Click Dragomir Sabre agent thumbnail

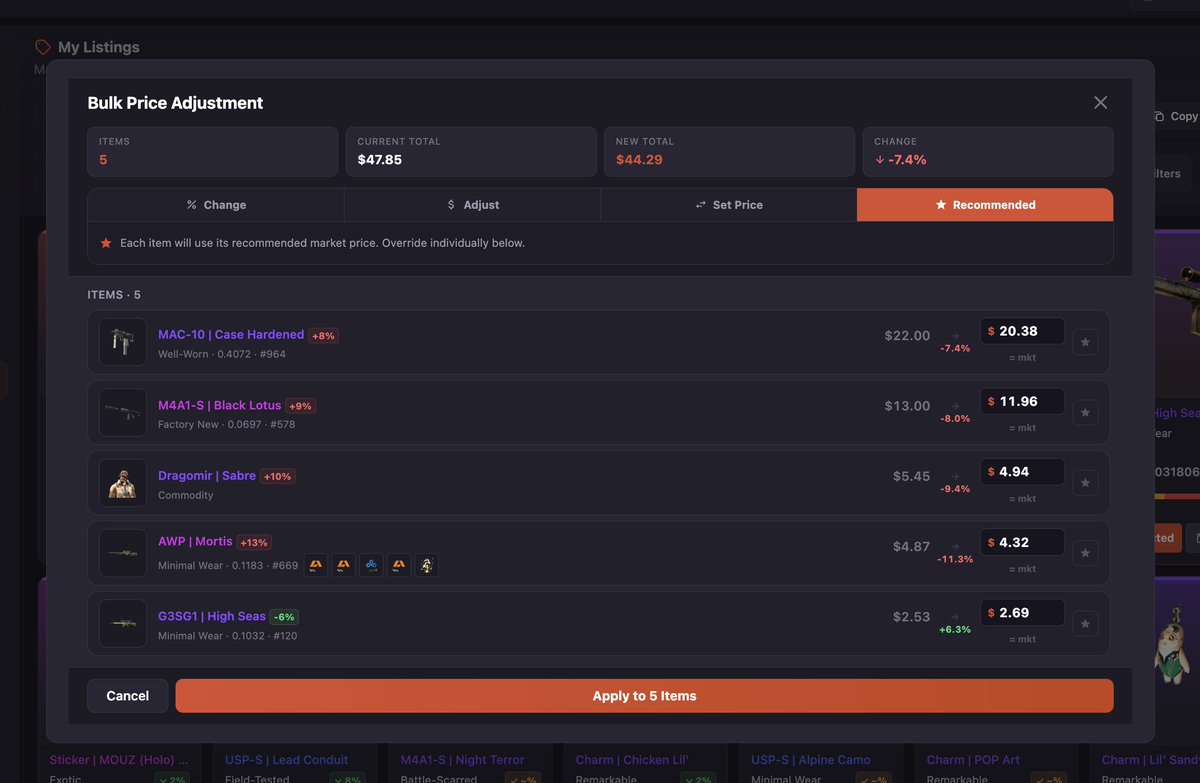click(123, 483)
